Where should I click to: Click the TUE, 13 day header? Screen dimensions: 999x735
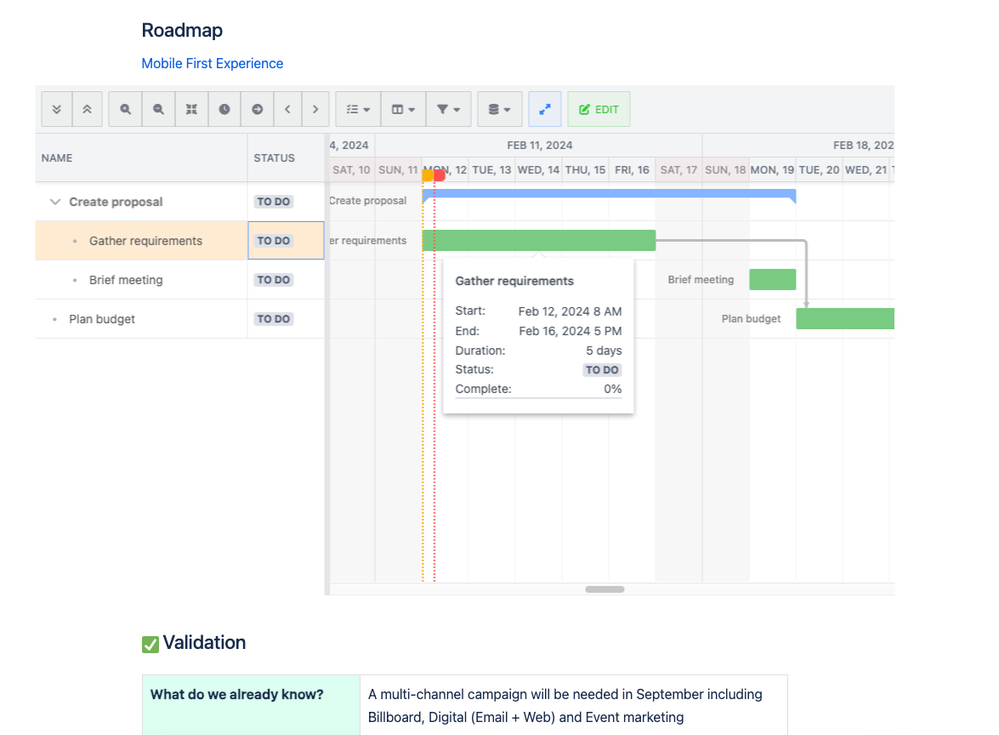click(x=492, y=170)
